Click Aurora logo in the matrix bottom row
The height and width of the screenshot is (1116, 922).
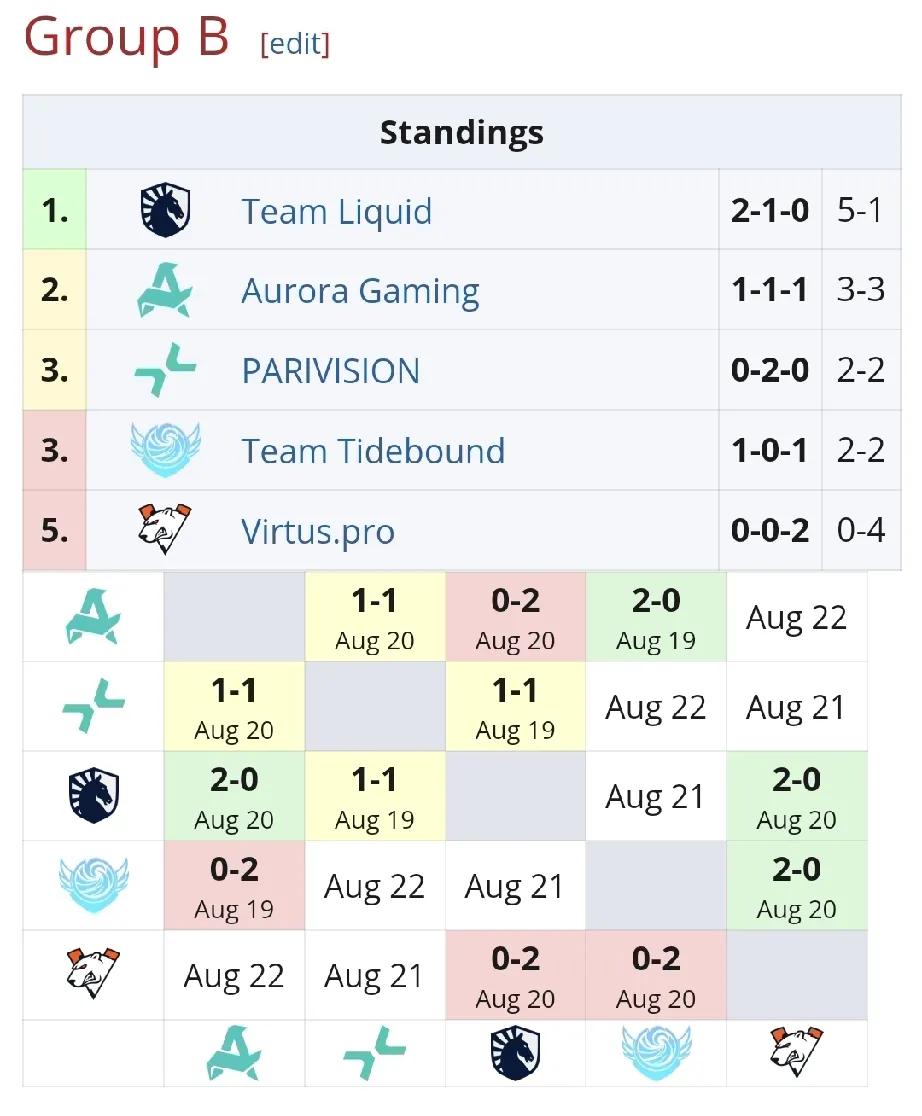tap(234, 1053)
